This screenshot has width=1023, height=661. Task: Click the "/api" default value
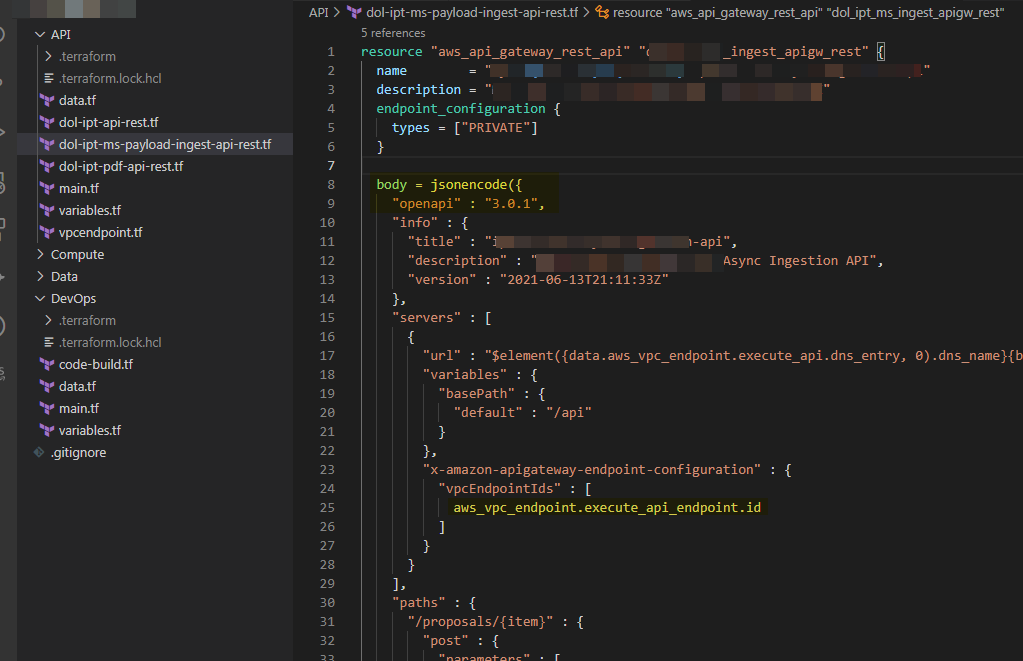(569, 412)
